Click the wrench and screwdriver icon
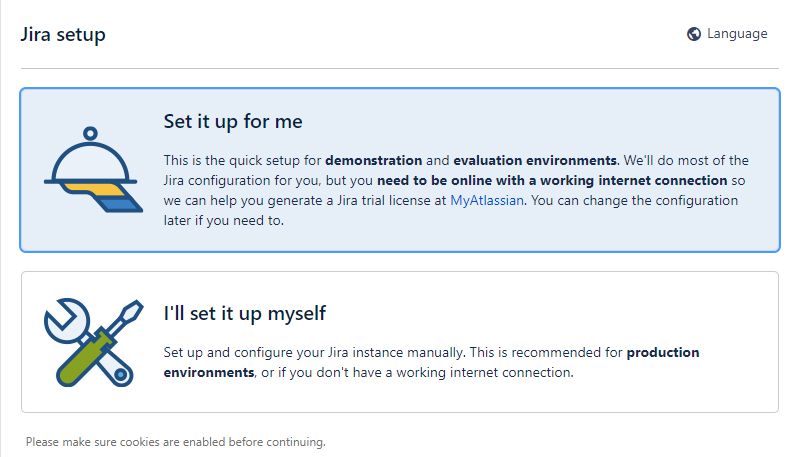The image size is (799, 457). coord(94,342)
